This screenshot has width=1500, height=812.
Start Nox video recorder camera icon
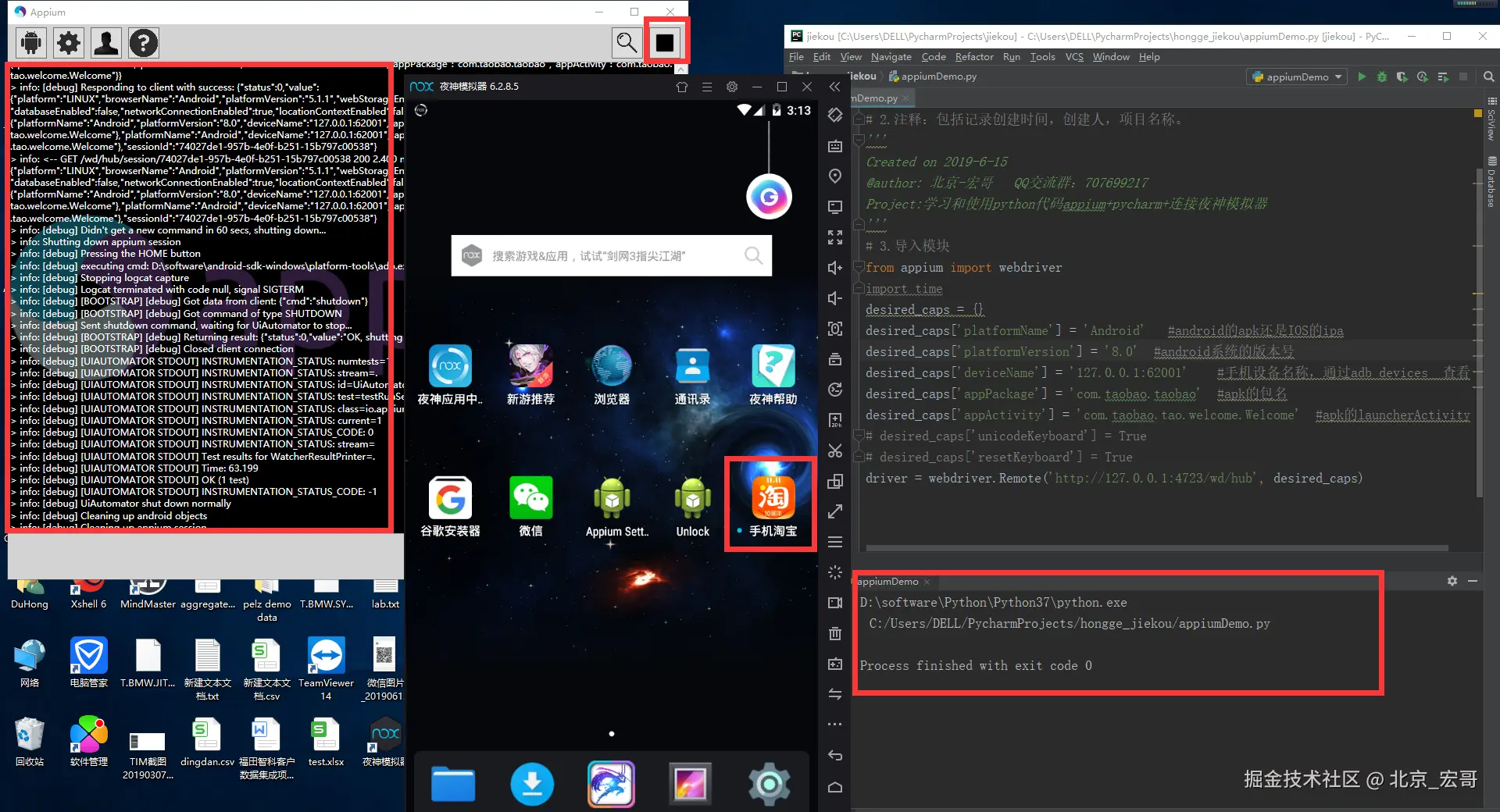coord(835,603)
